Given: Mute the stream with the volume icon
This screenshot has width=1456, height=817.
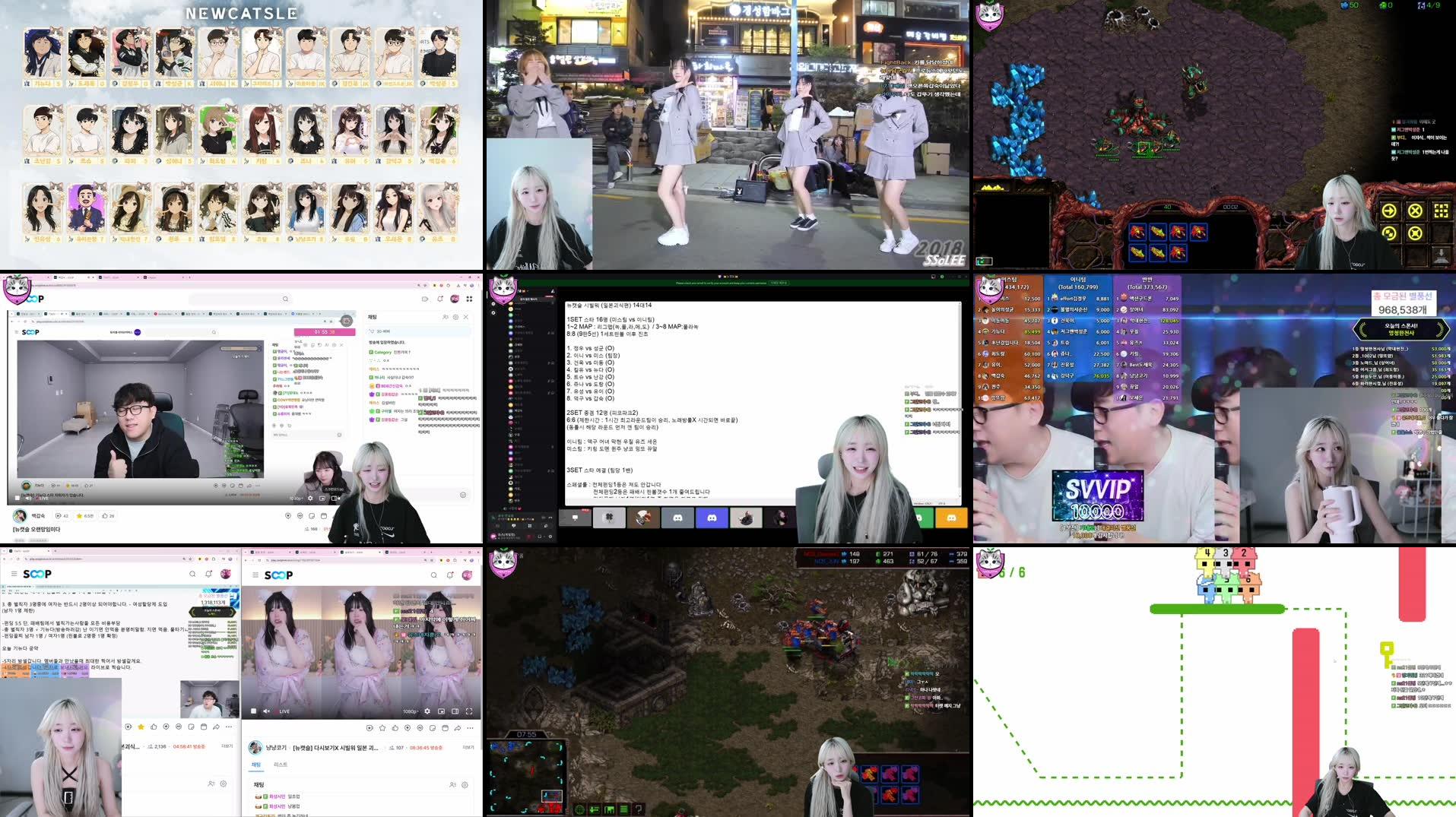Looking at the screenshot, I should [x=266, y=711].
